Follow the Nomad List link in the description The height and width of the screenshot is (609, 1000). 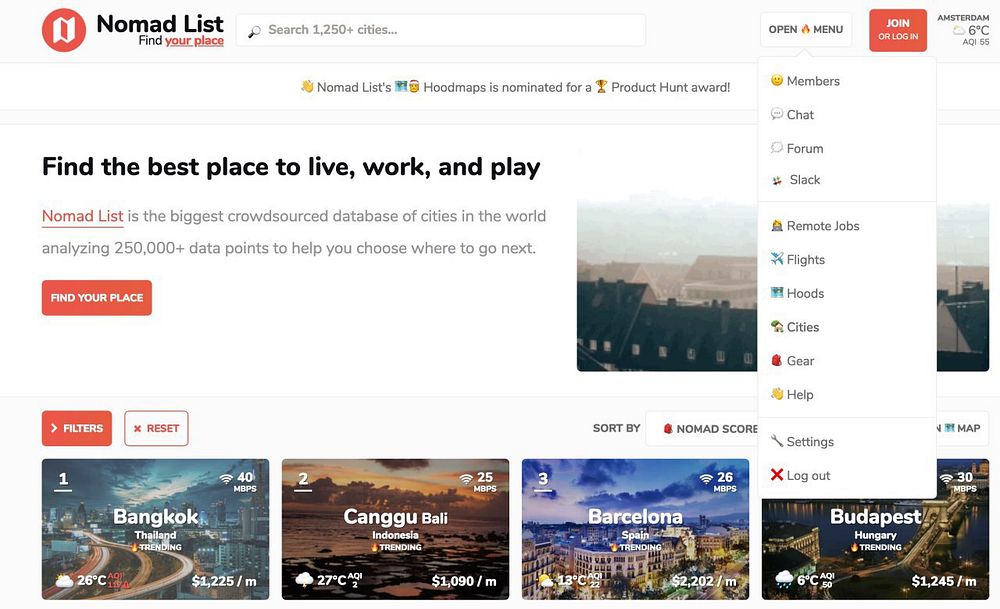pos(82,216)
